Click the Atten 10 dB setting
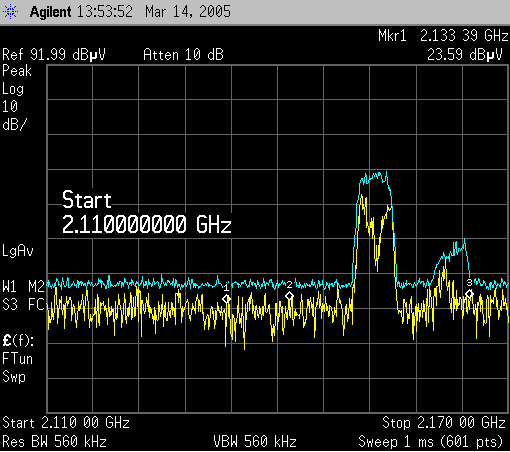Viewport: 510px width, 452px height. [183, 55]
